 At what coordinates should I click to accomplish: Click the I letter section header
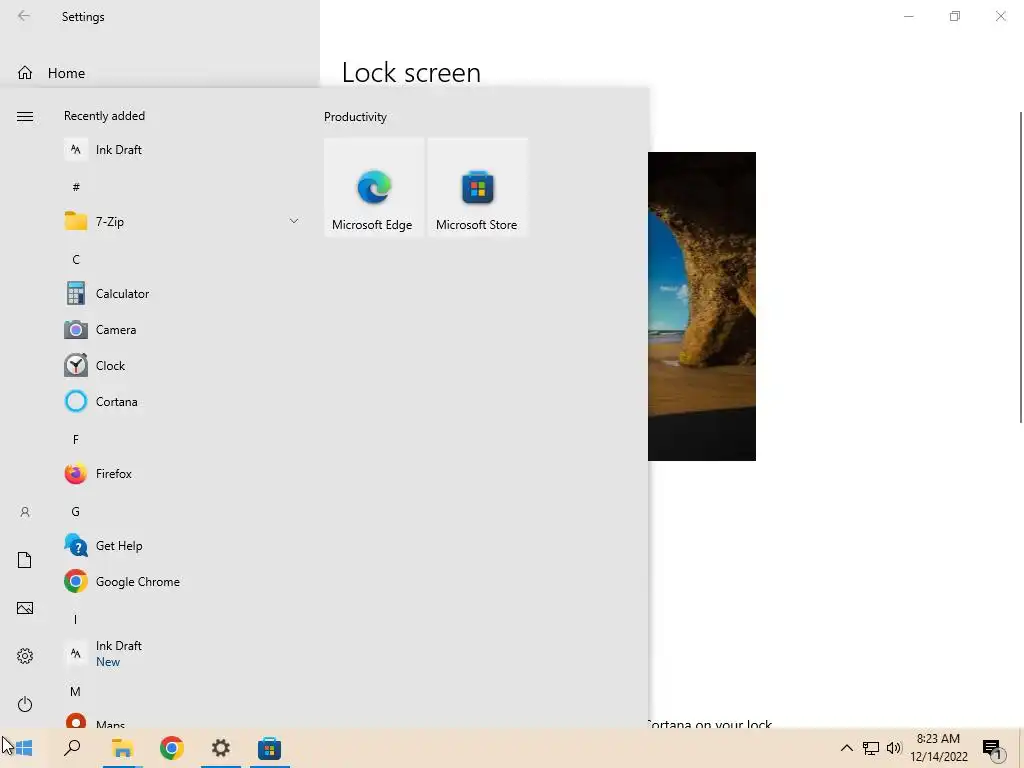pos(76,619)
